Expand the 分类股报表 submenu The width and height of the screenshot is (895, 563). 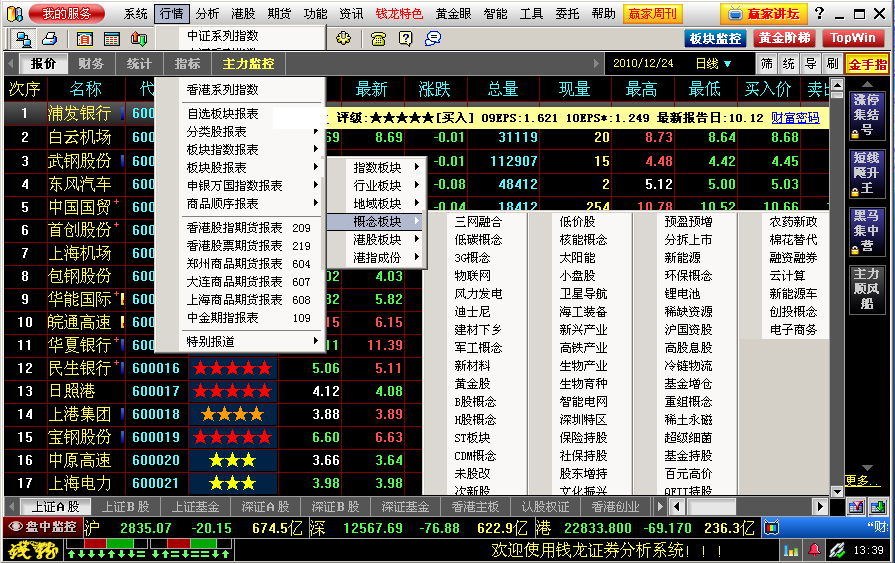coord(252,132)
